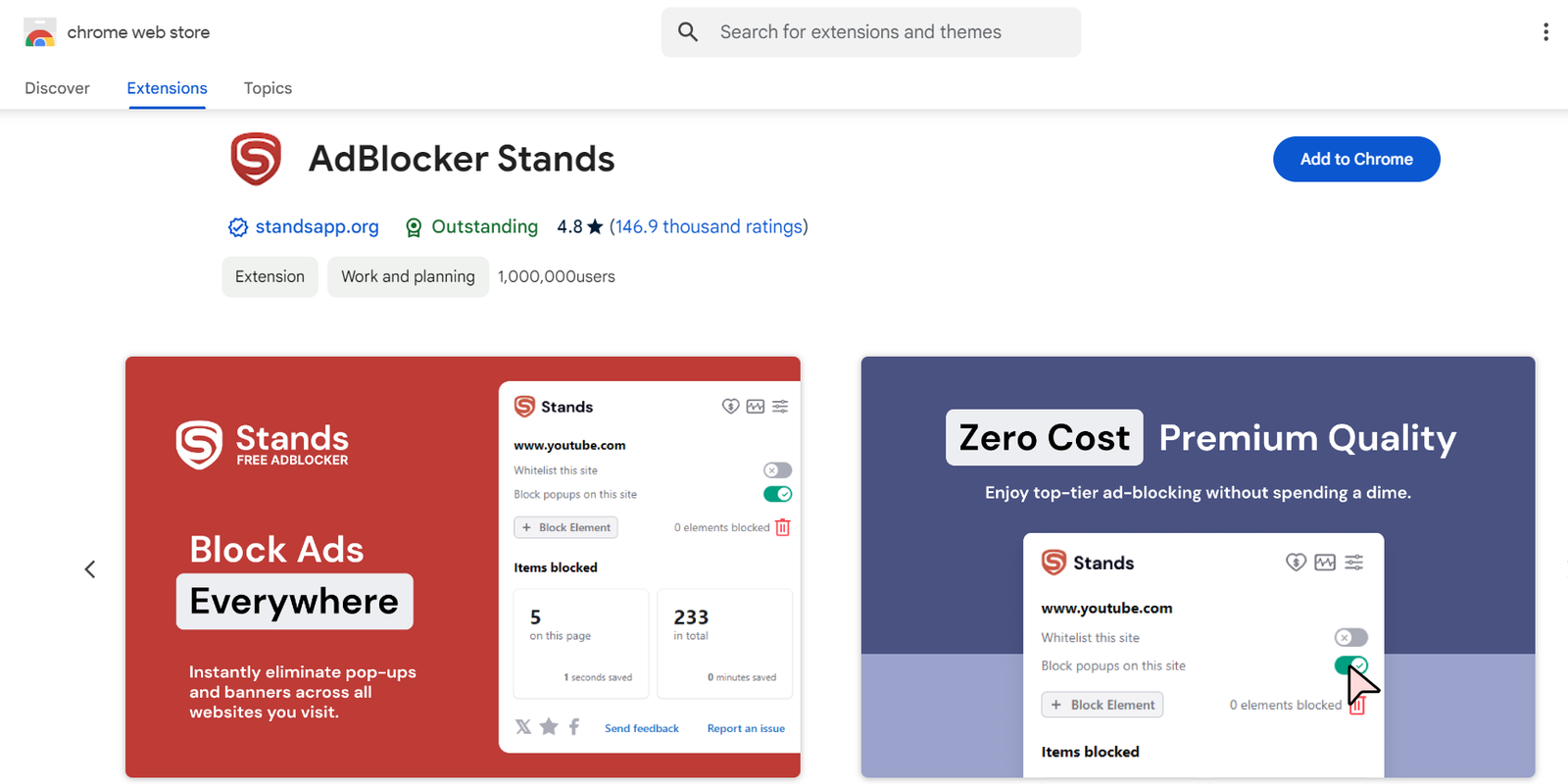Click the Work and planning category chip
The height and width of the screenshot is (784, 1568).
tap(408, 276)
